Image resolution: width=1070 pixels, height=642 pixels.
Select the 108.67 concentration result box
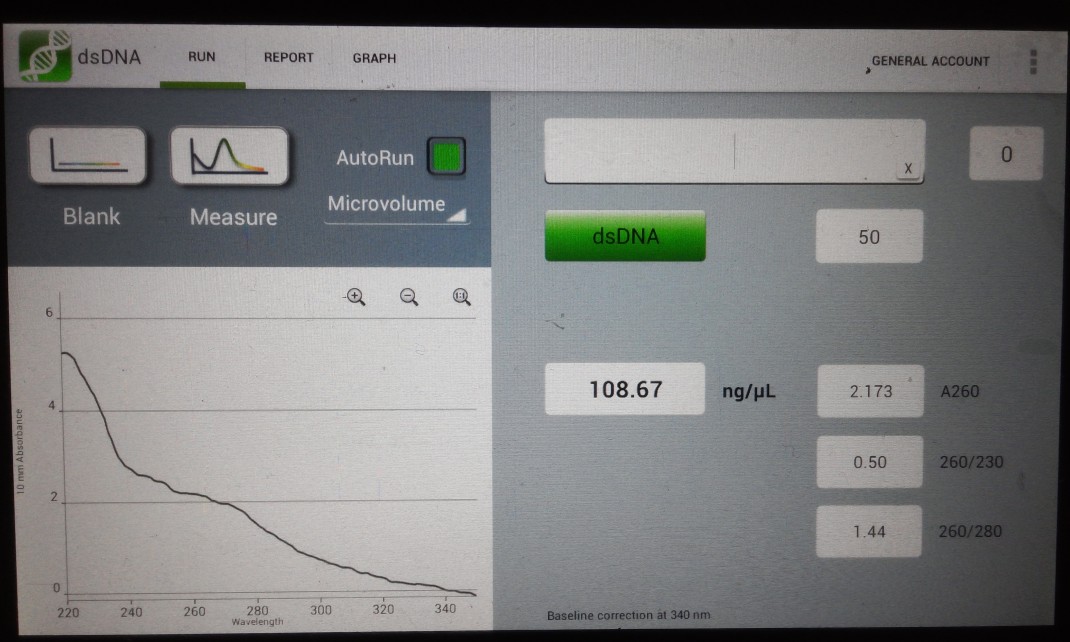pyautogui.click(x=625, y=389)
